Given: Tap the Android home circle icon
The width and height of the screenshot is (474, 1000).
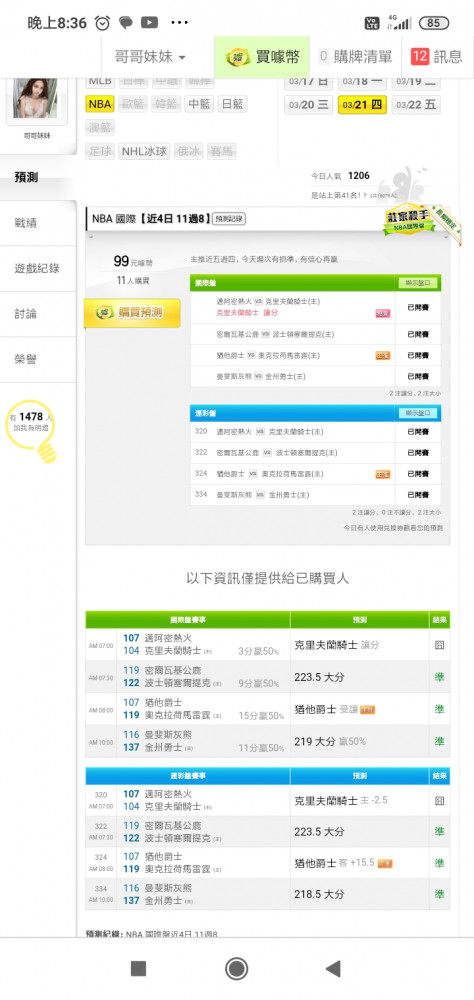Looking at the screenshot, I should [x=237, y=969].
